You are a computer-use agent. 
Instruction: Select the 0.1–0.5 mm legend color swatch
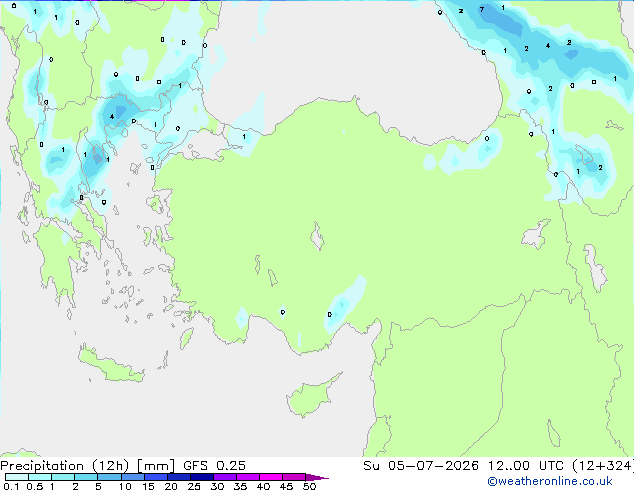pos(17,477)
